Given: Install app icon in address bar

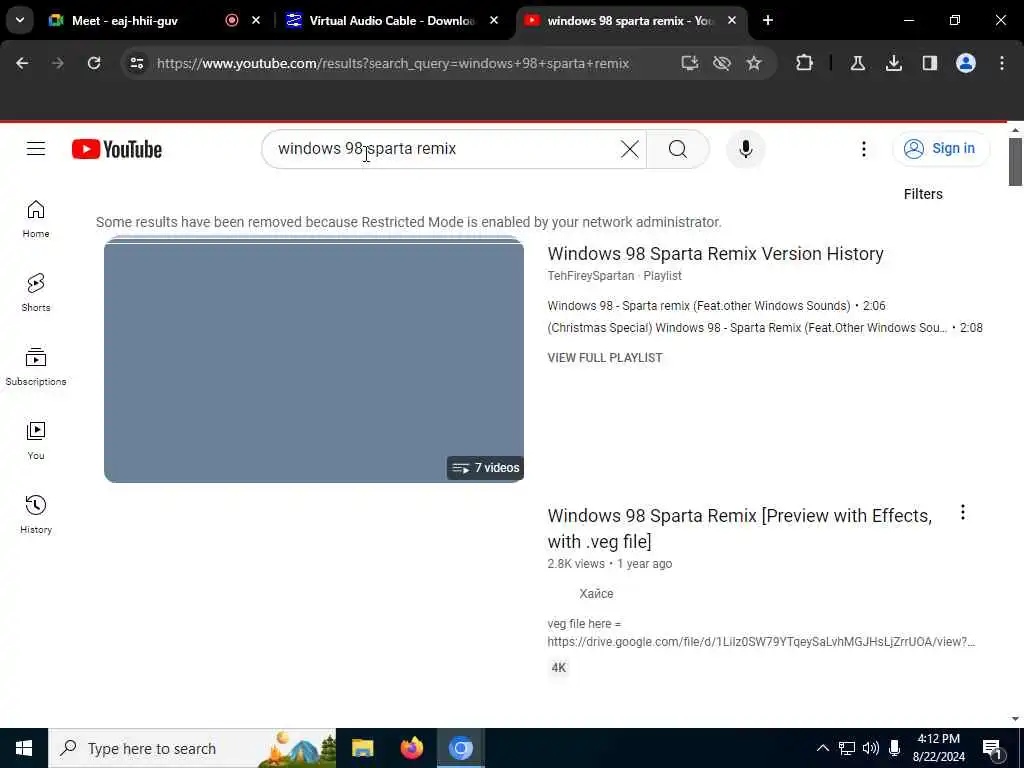Looking at the screenshot, I should click(x=690, y=63).
